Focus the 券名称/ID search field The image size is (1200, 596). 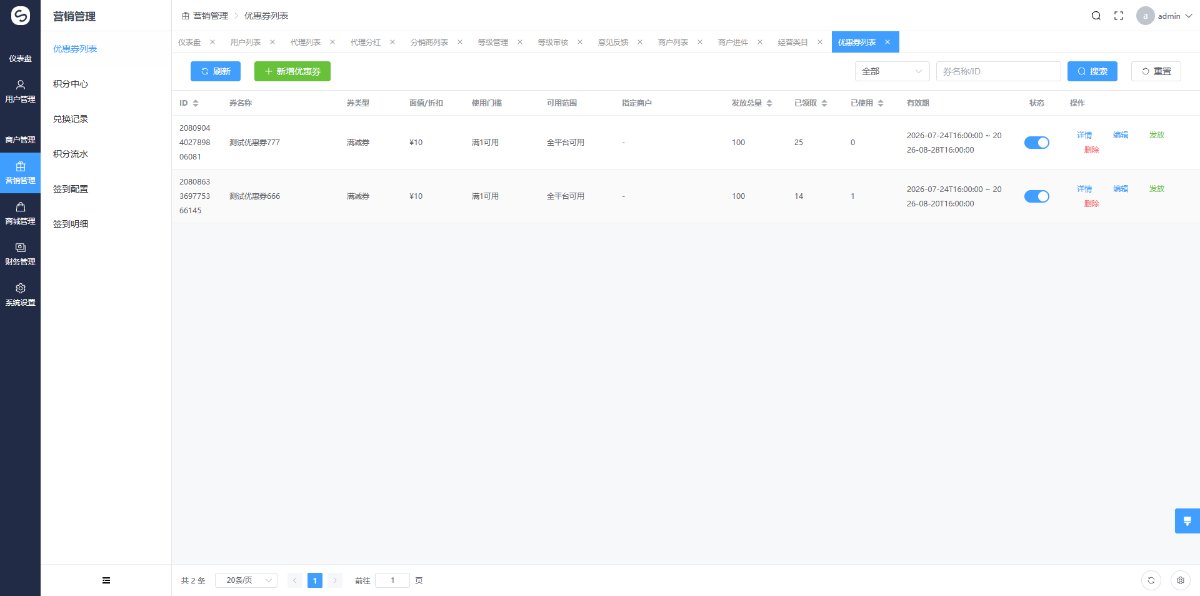click(998, 71)
